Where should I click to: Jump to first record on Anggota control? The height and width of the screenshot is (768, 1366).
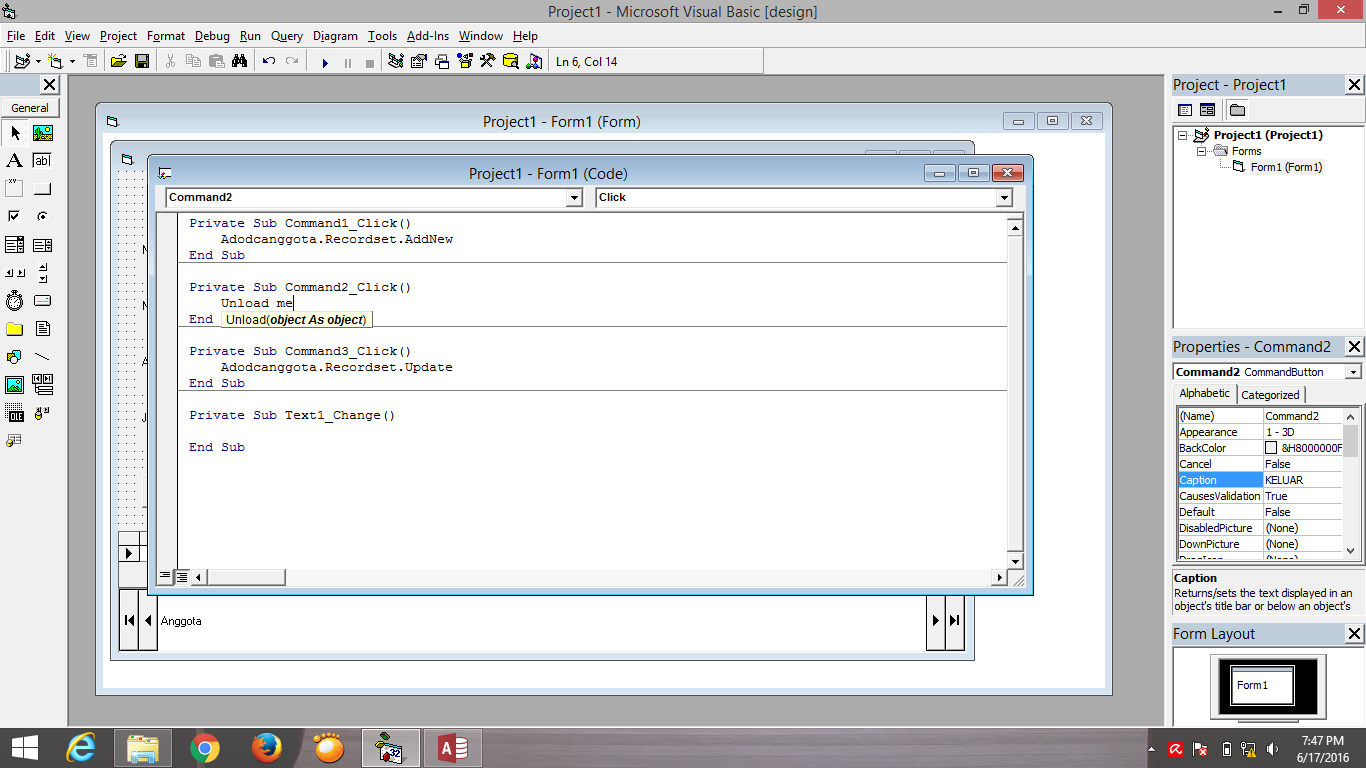point(129,621)
